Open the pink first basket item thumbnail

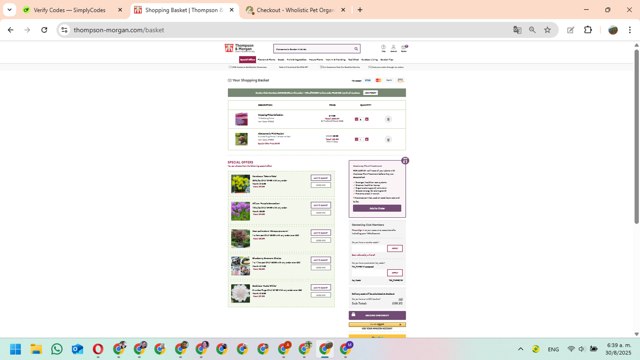point(241,119)
